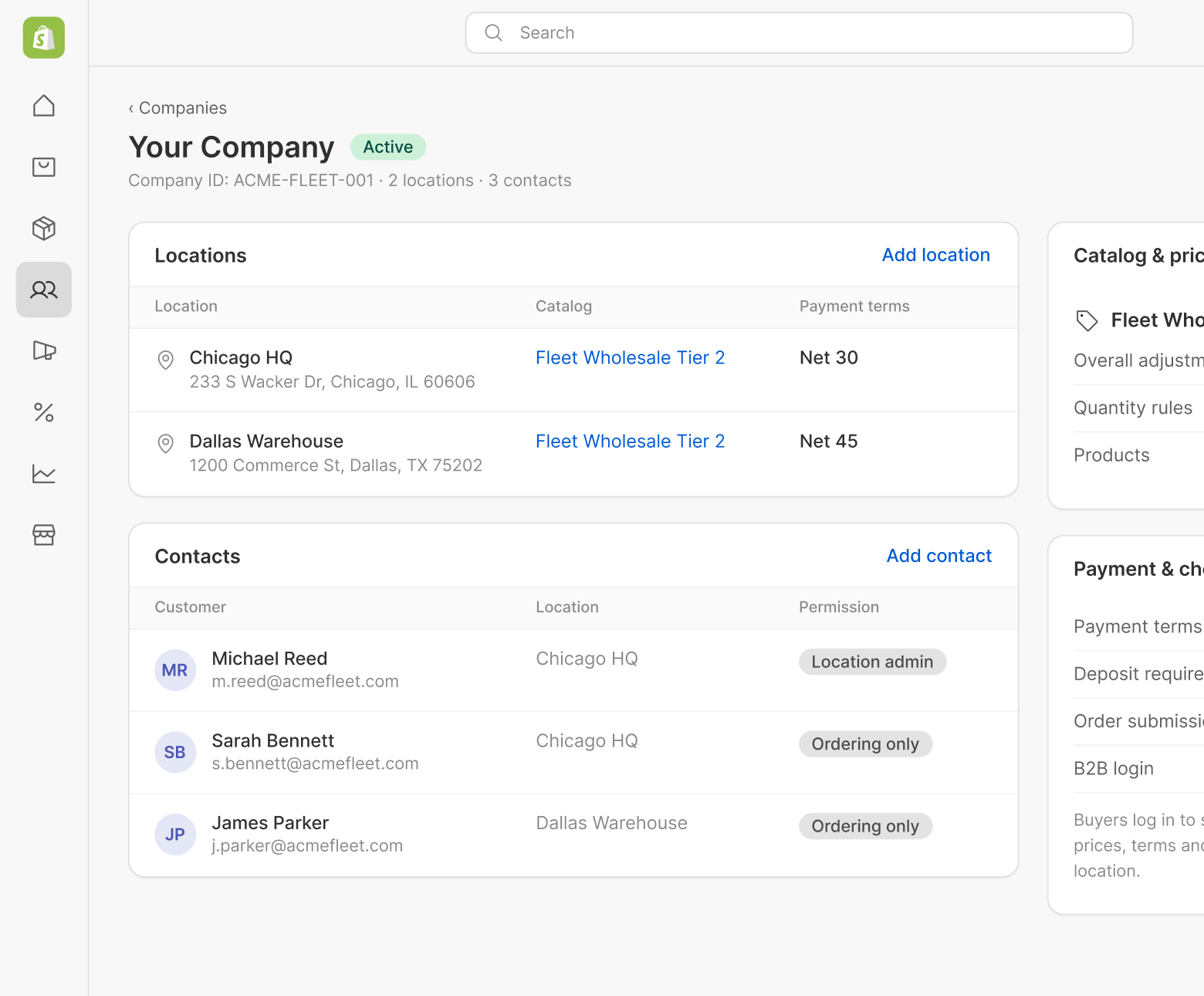This screenshot has width=1204, height=996.
Task: Click the Add contact link
Action: coord(939,556)
